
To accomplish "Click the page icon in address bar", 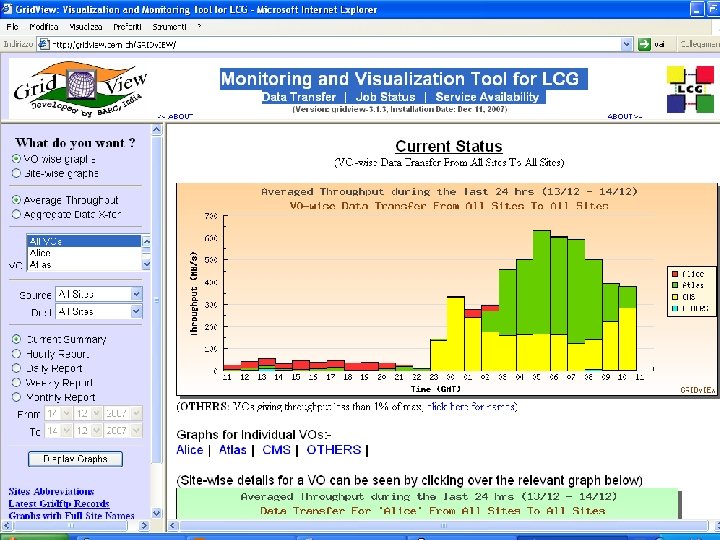I will tap(43, 44).
